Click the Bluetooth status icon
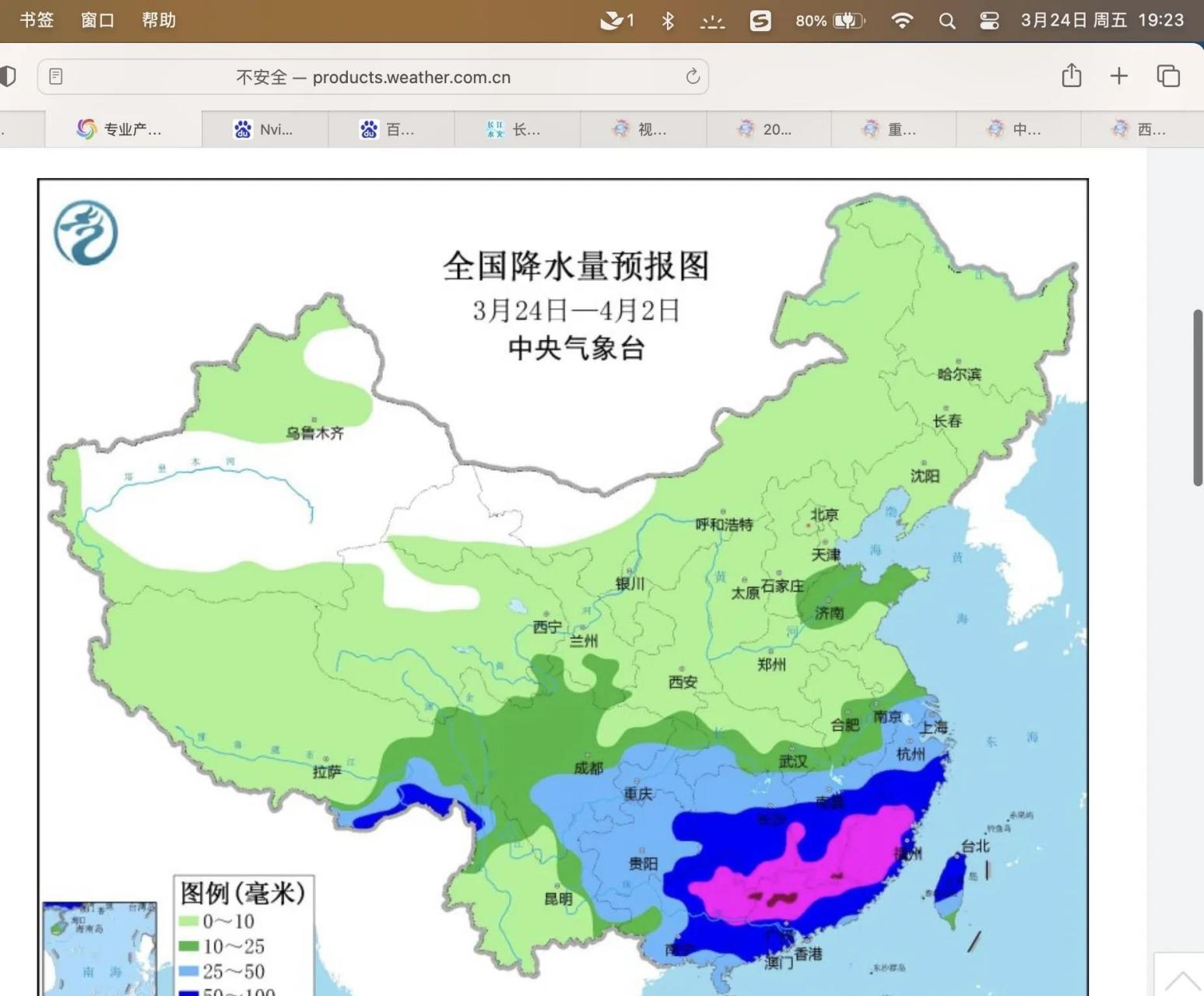The height and width of the screenshot is (996, 1204). pos(668,21)
